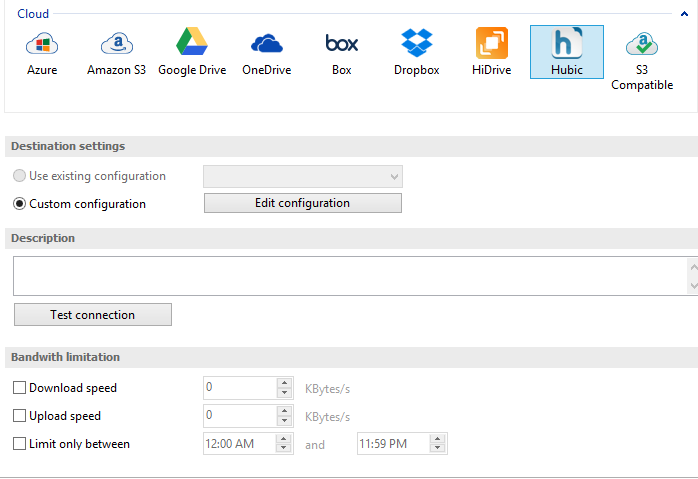Increase Upload speed with up arrow

pyautogui.click(x=284, y=411)
